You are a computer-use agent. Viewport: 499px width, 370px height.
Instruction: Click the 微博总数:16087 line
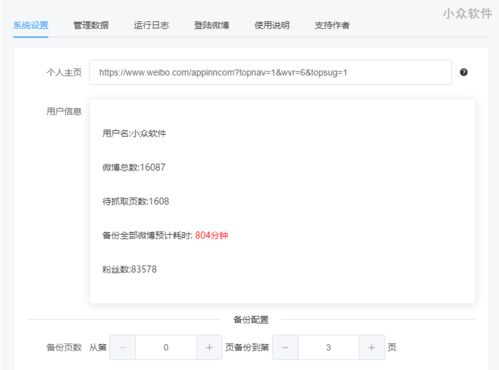(134, 167)
